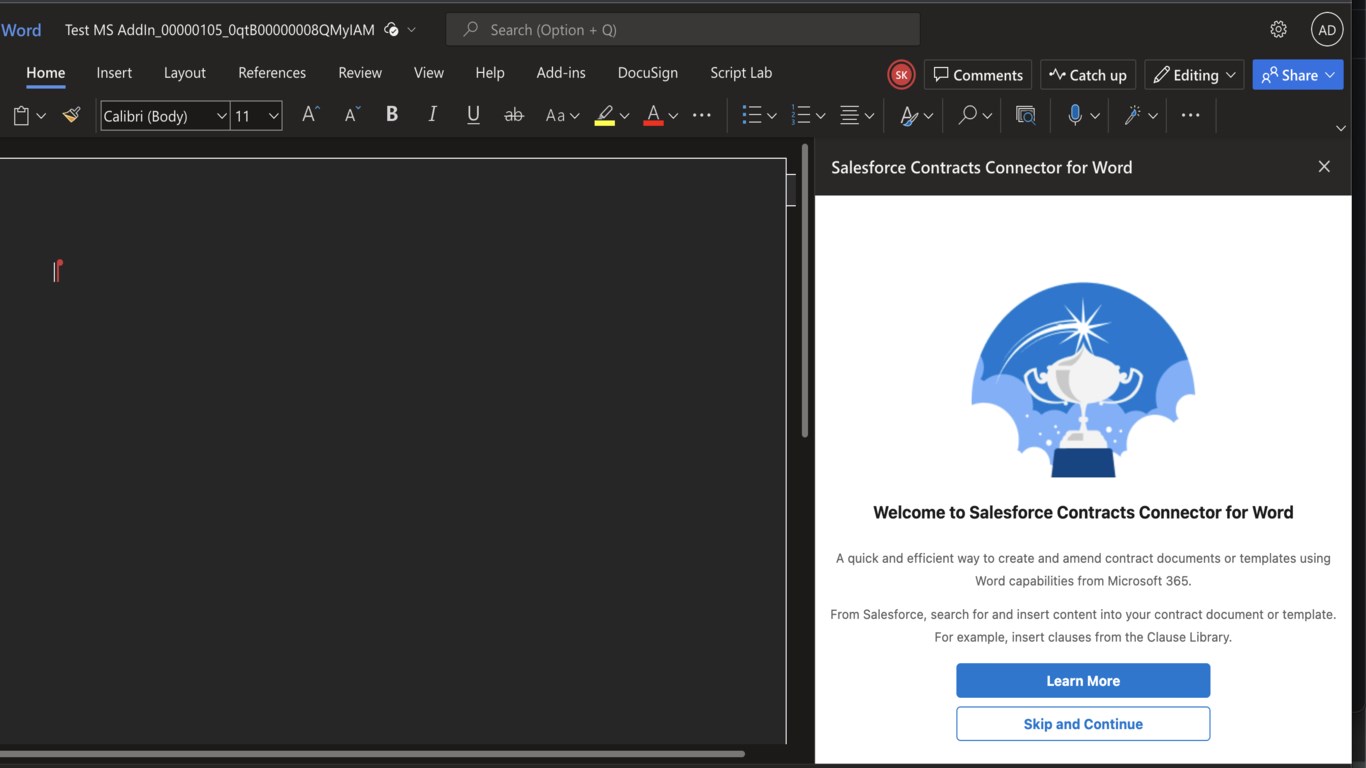Screen dimensions: 1366x768
Task: Click the SK collaborator avatar
Action: coord(901,75)
